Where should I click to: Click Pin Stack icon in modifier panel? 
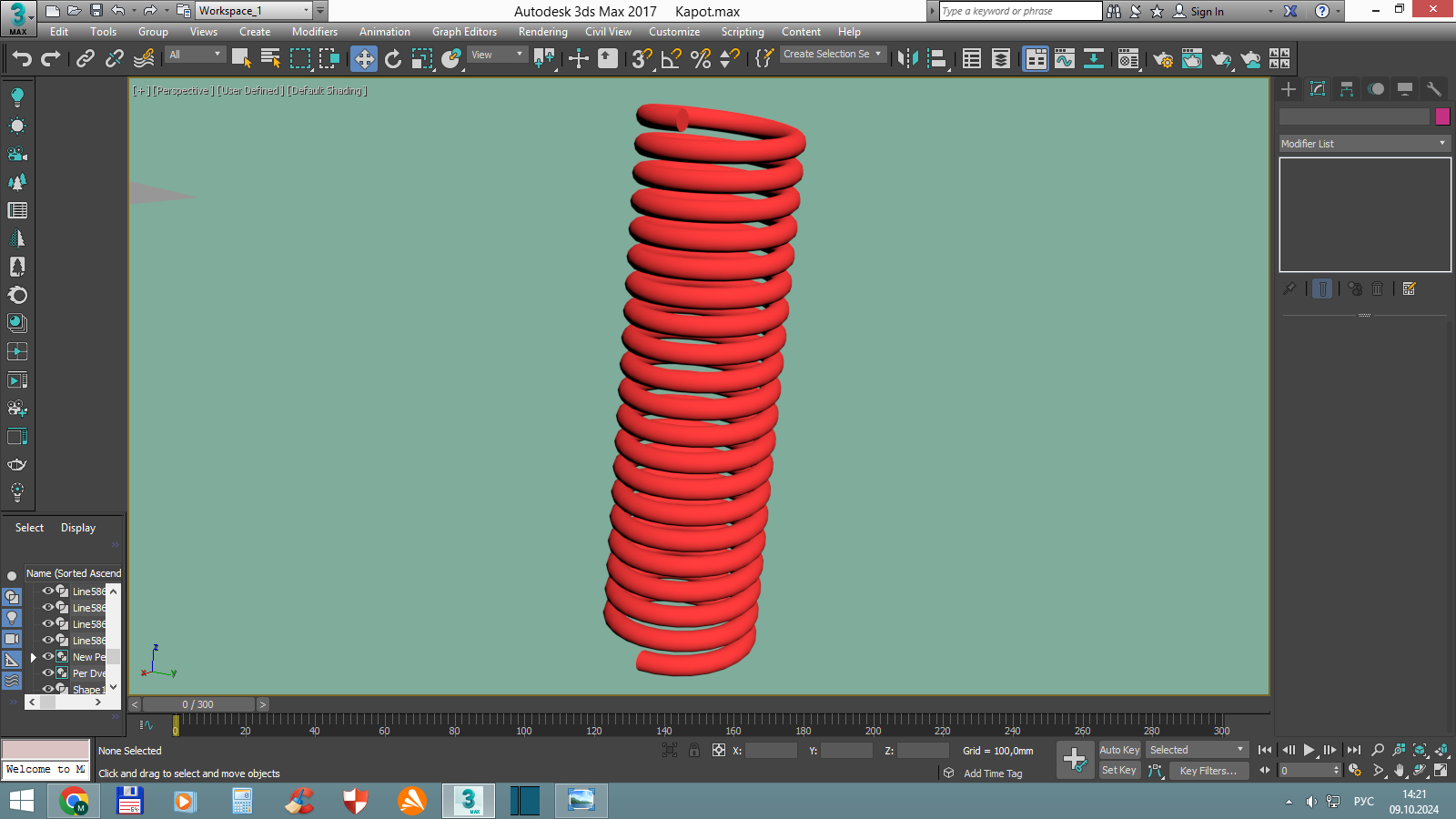[1289, 288]
